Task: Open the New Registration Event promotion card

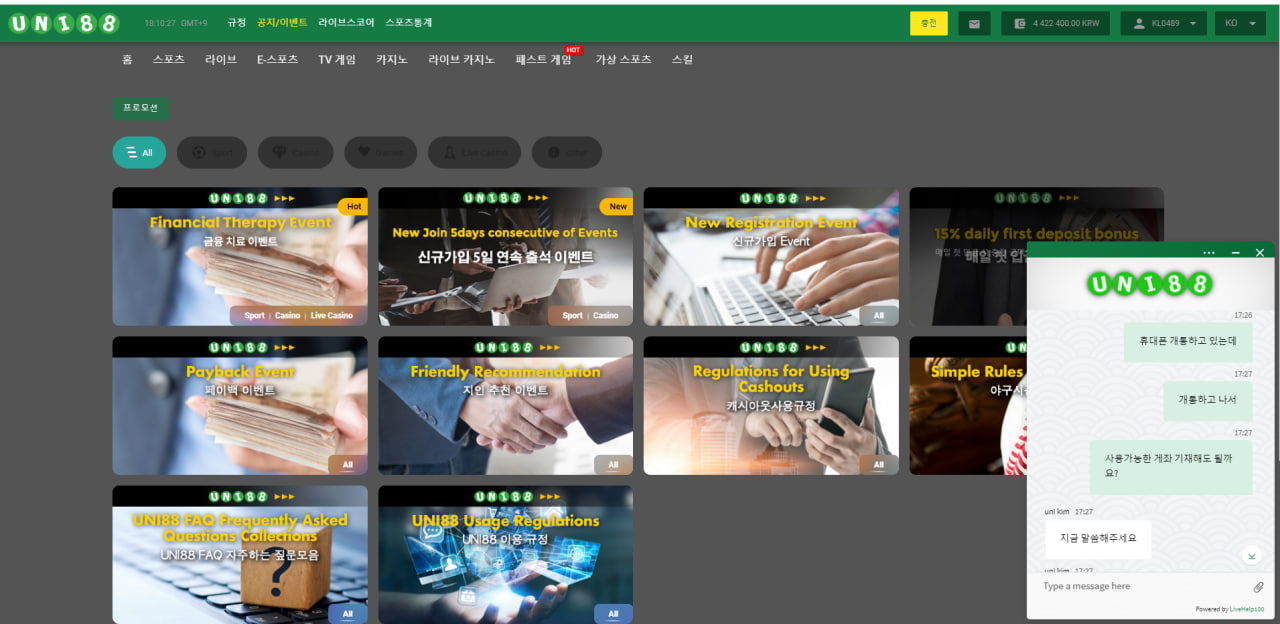Action: [x=771, y=256]
